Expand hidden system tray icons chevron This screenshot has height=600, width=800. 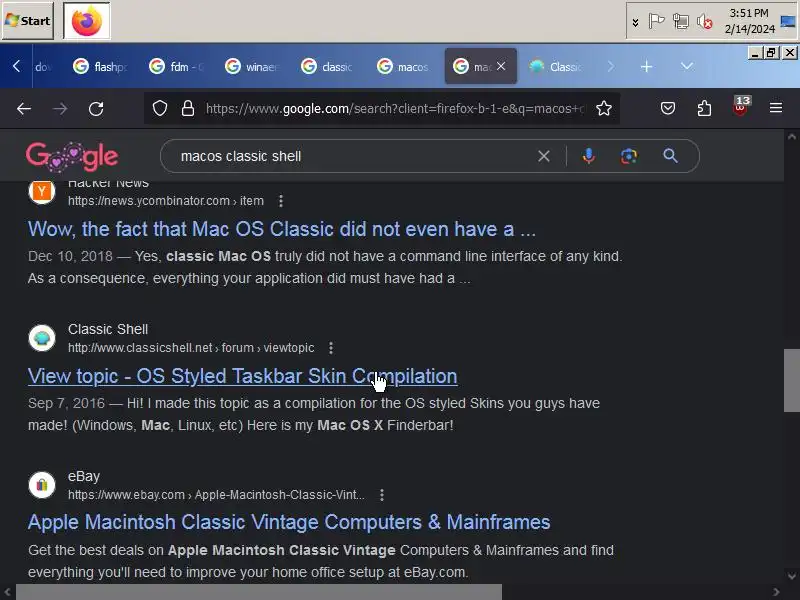[635, 22]
